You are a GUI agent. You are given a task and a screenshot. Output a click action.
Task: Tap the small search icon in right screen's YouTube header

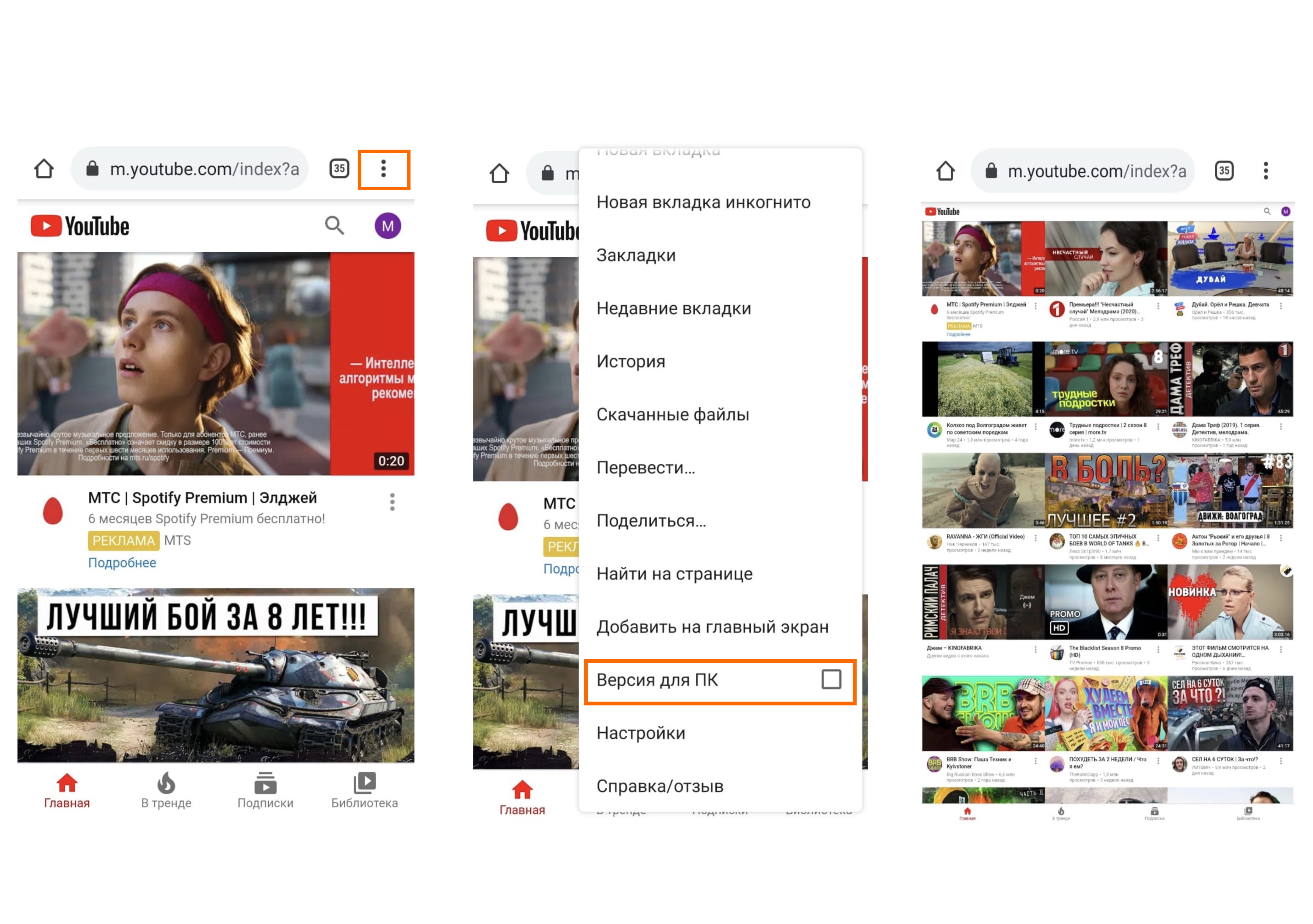(x=1267, y=211)
